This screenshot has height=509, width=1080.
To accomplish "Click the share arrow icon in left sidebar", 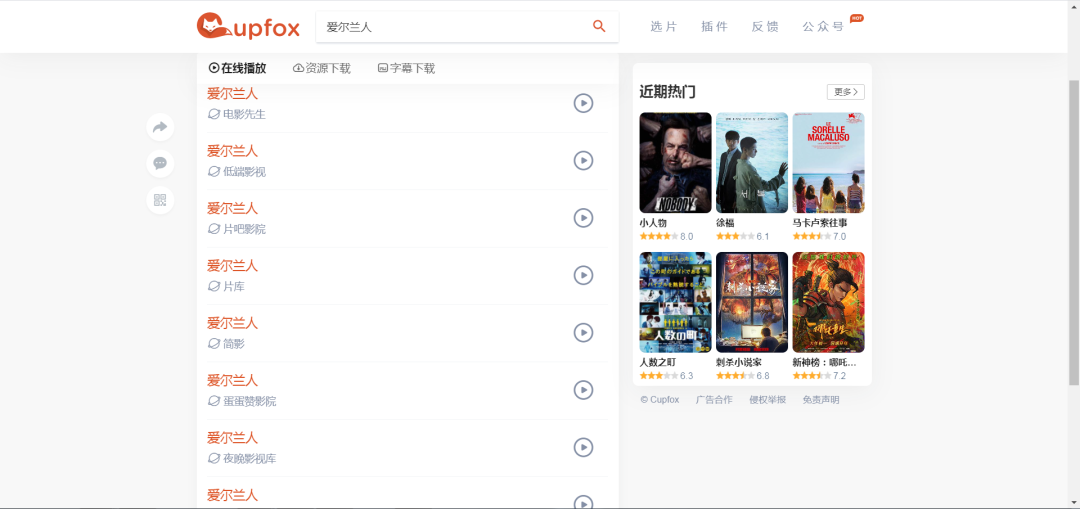I will 160,127.
